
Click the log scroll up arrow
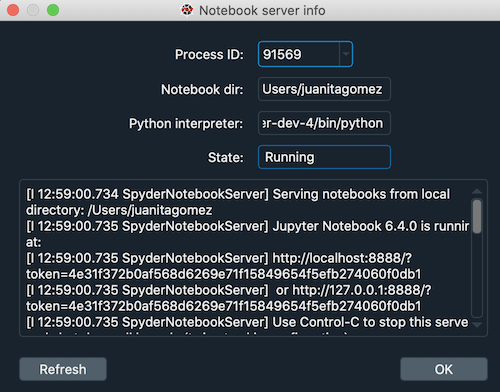coord(477,191)
